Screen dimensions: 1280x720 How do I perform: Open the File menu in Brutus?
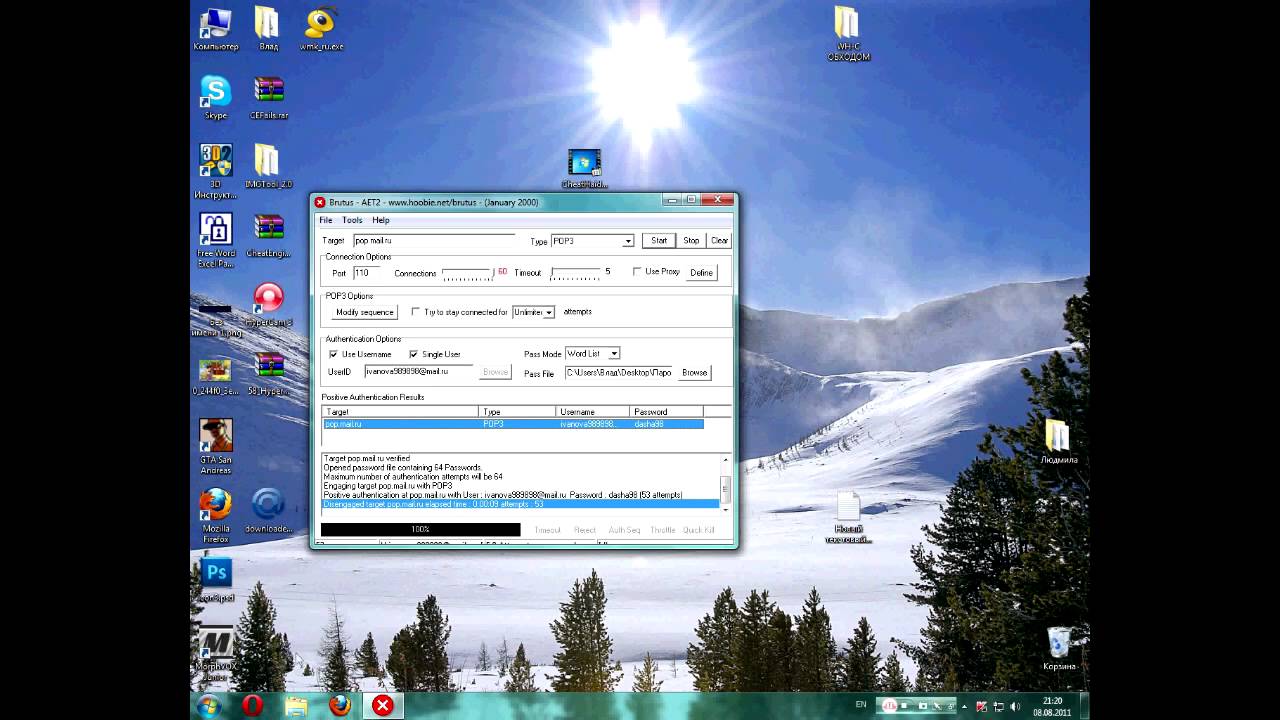[326, 220]
